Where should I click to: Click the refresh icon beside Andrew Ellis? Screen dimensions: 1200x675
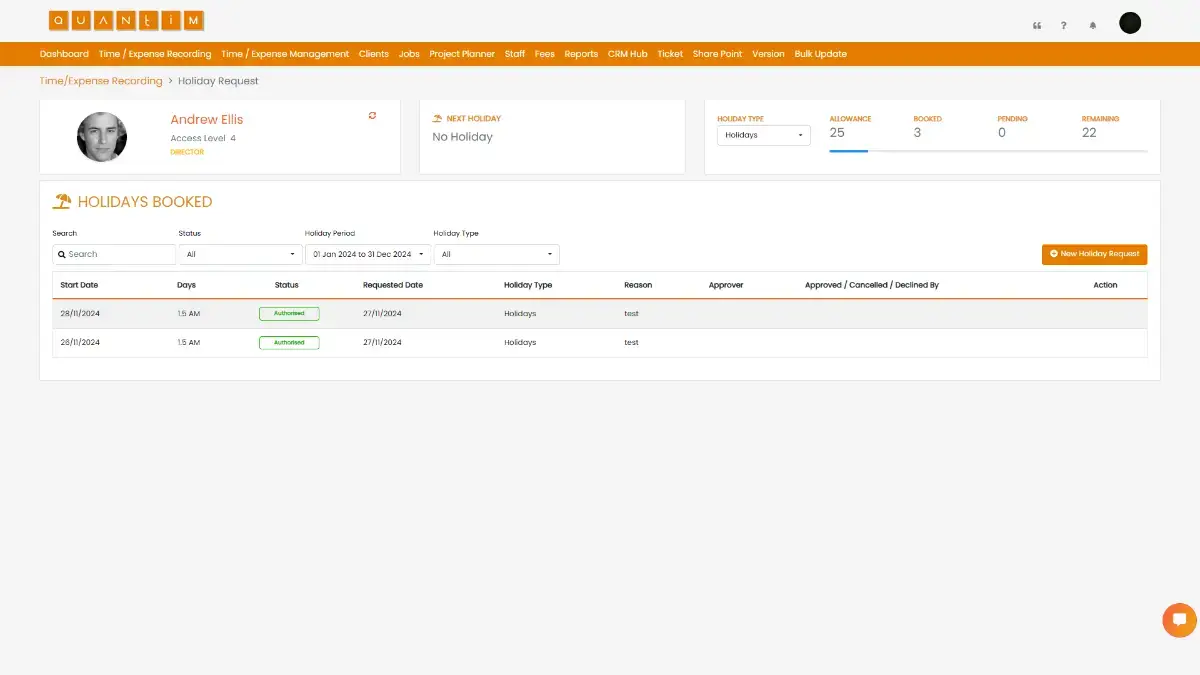pos(372,116)
